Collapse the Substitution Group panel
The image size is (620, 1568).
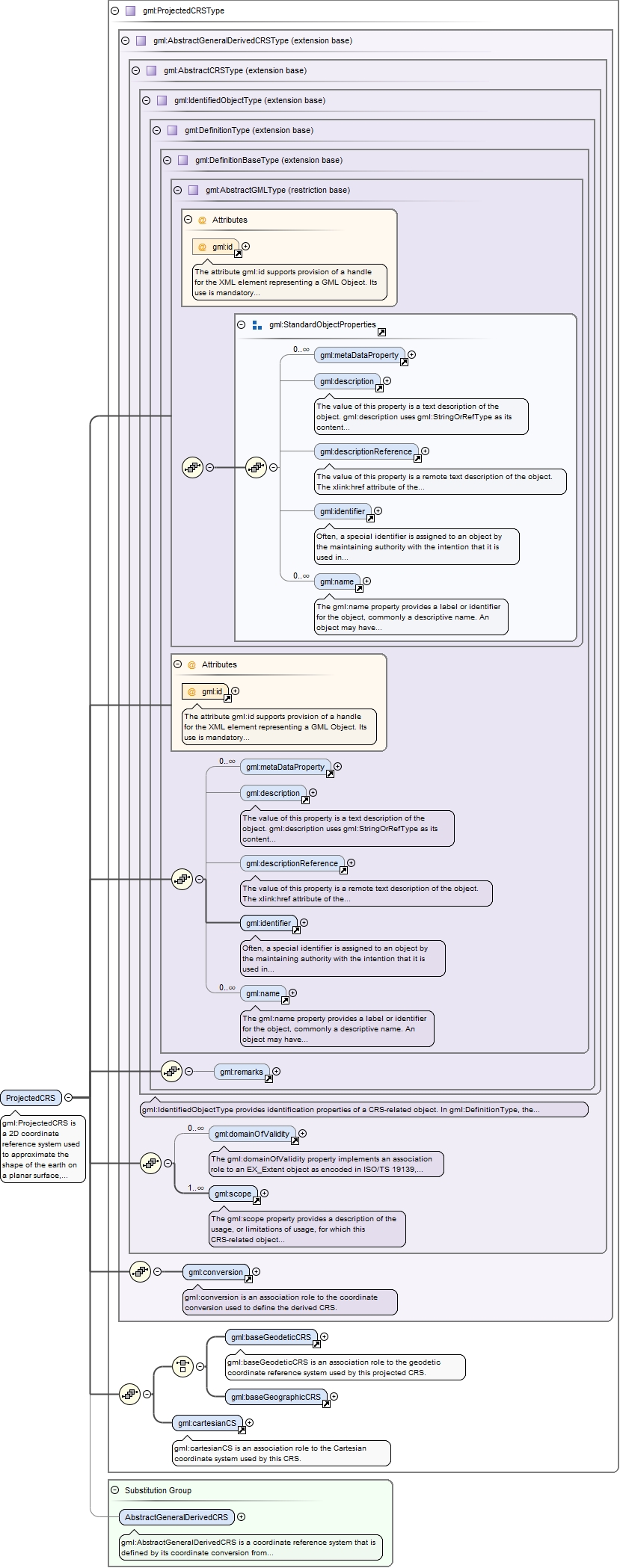[114, 1490]
